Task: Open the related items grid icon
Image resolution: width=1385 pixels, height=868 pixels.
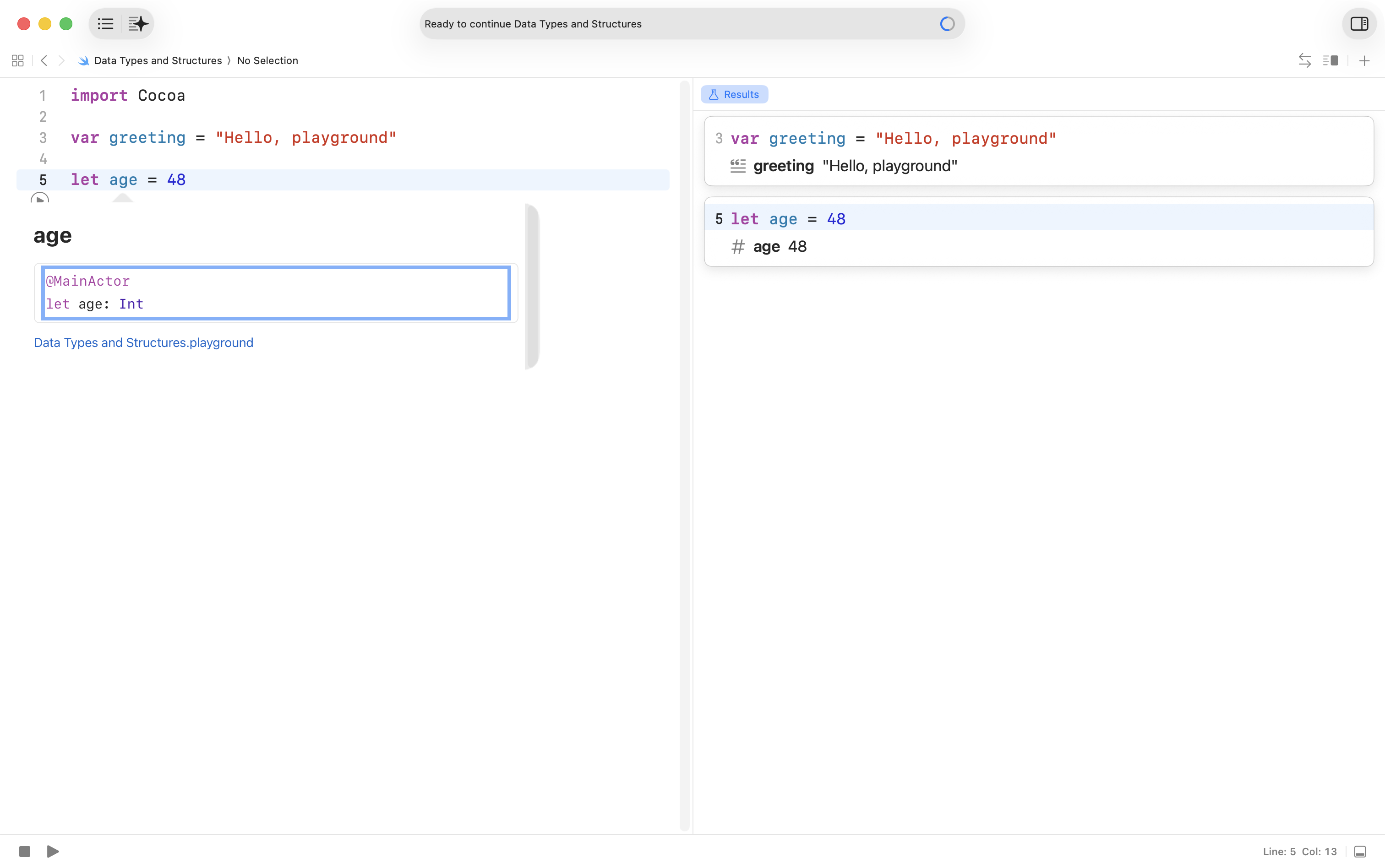Action: tap(18, 60)
